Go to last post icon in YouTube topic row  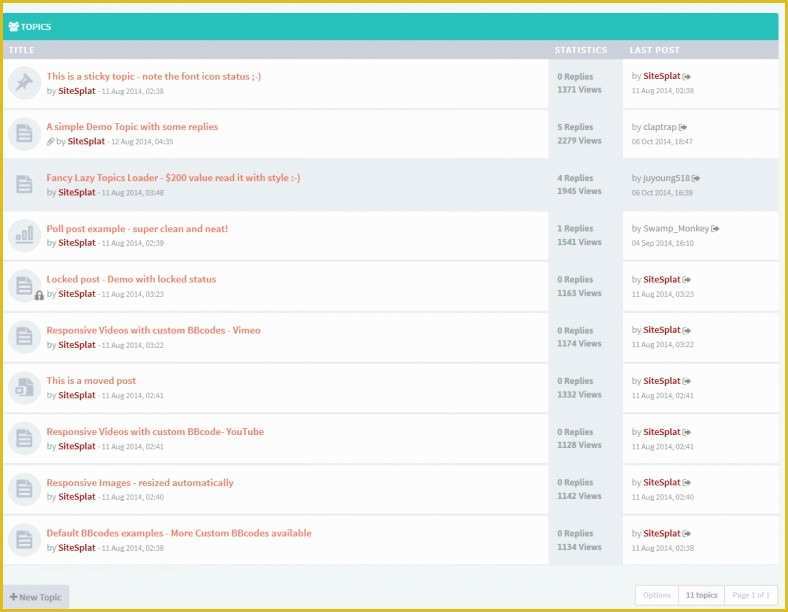[686, 432]
